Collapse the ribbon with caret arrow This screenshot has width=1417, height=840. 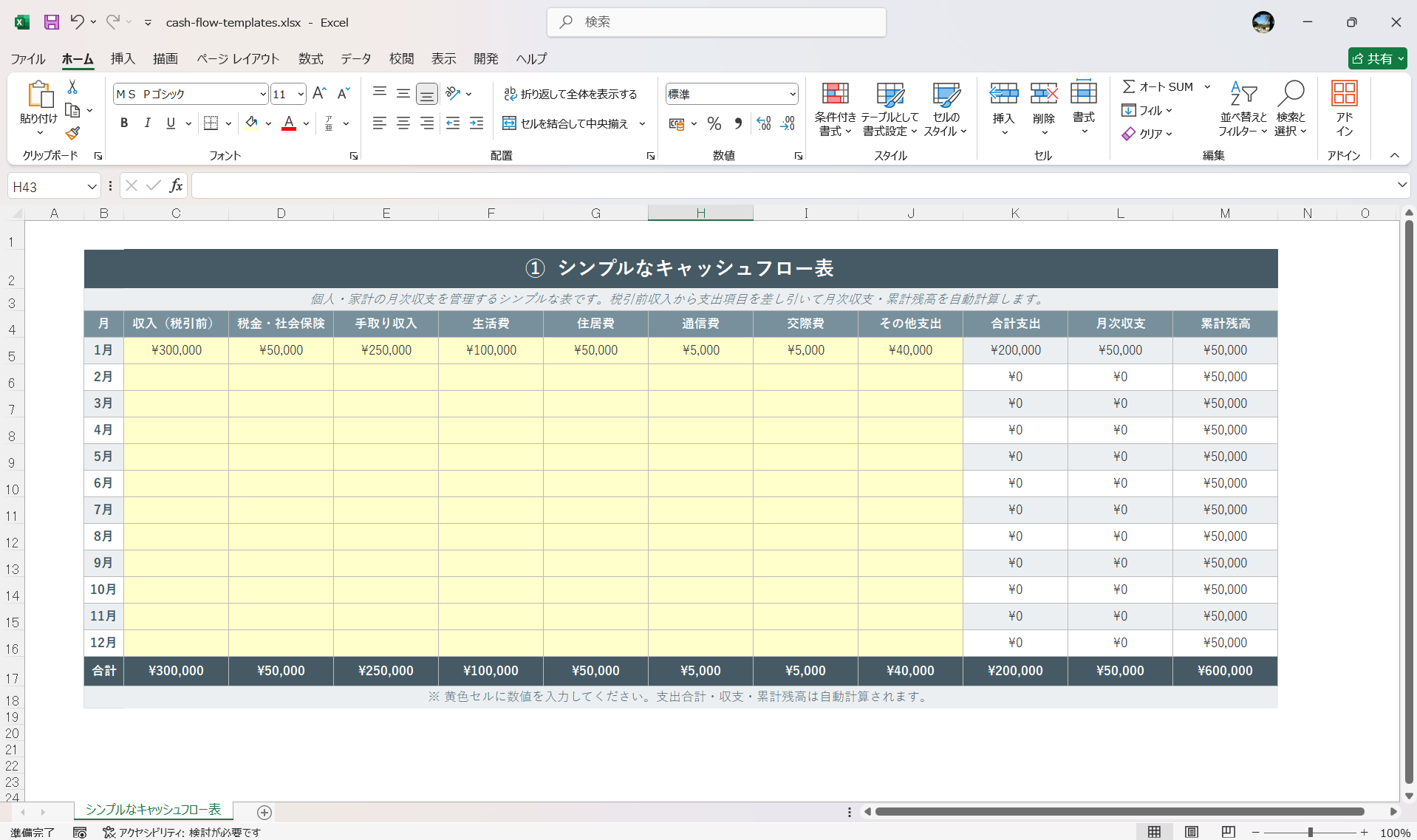1395,155
